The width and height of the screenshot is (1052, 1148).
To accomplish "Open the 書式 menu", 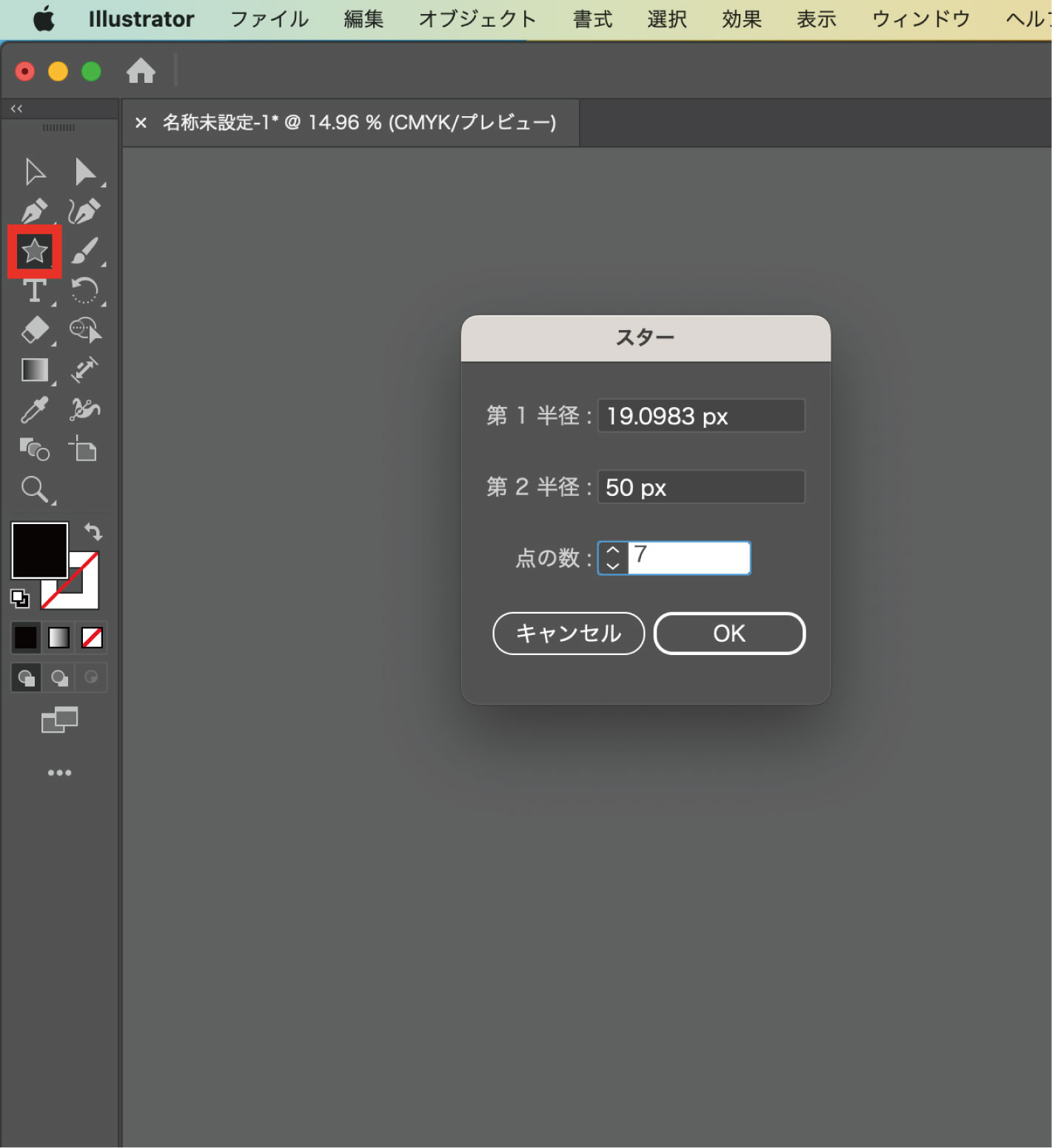I will click(x=593, y=19).
